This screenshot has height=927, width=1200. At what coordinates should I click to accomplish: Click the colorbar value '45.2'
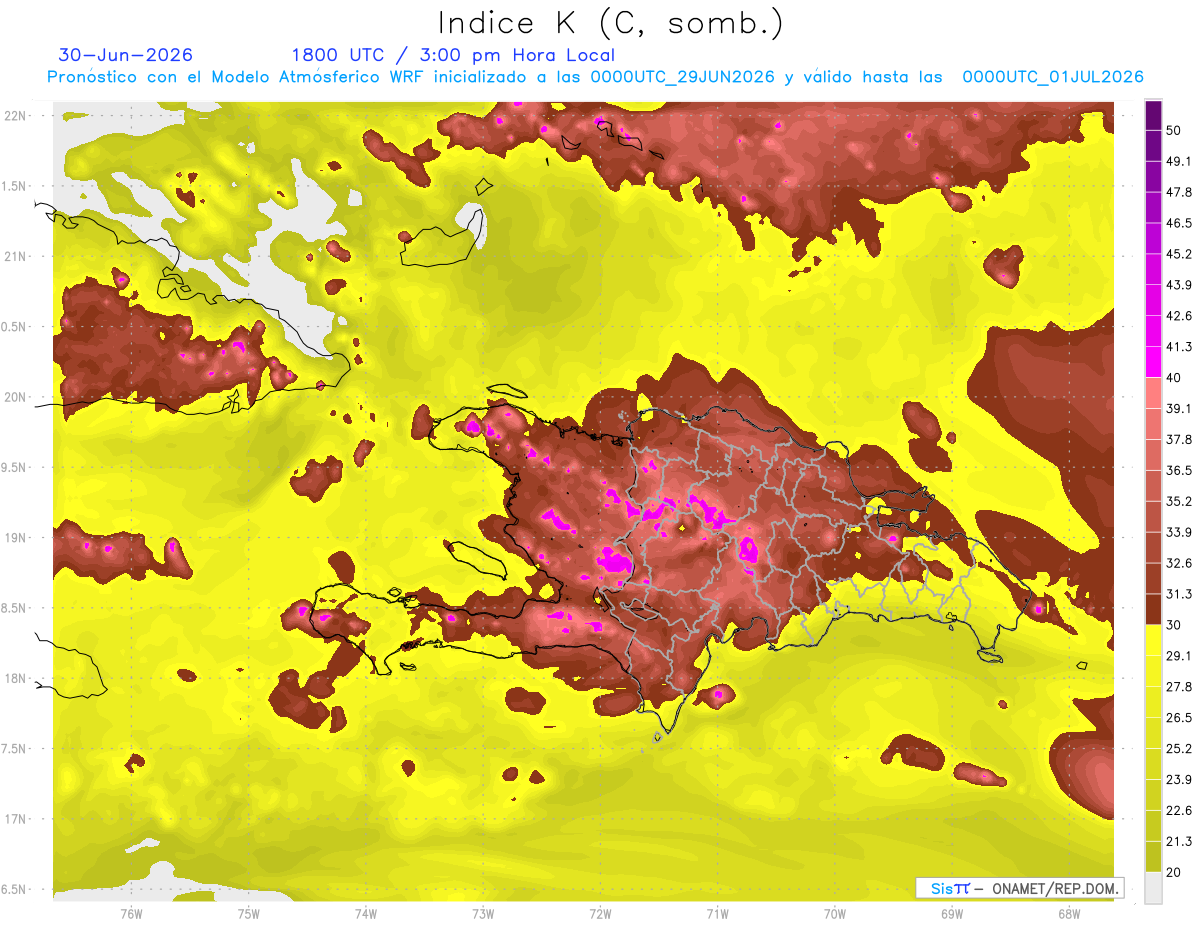[1178, 254]
